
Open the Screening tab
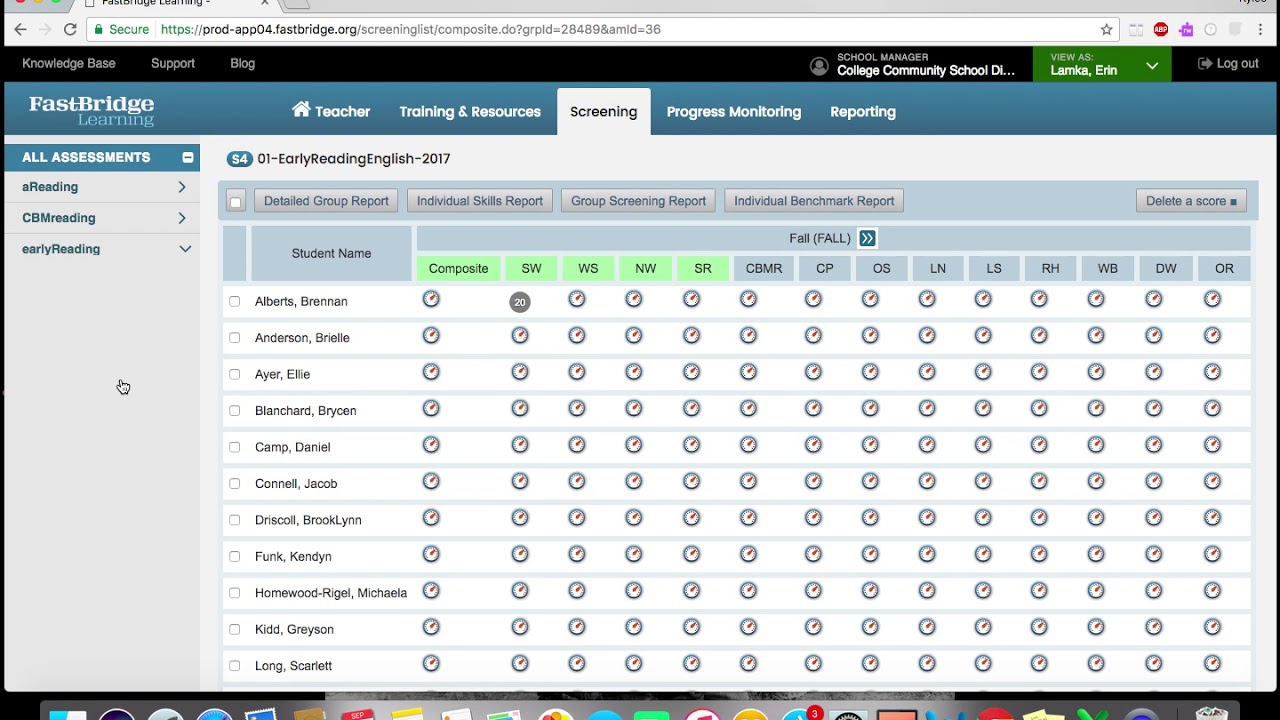603,111
